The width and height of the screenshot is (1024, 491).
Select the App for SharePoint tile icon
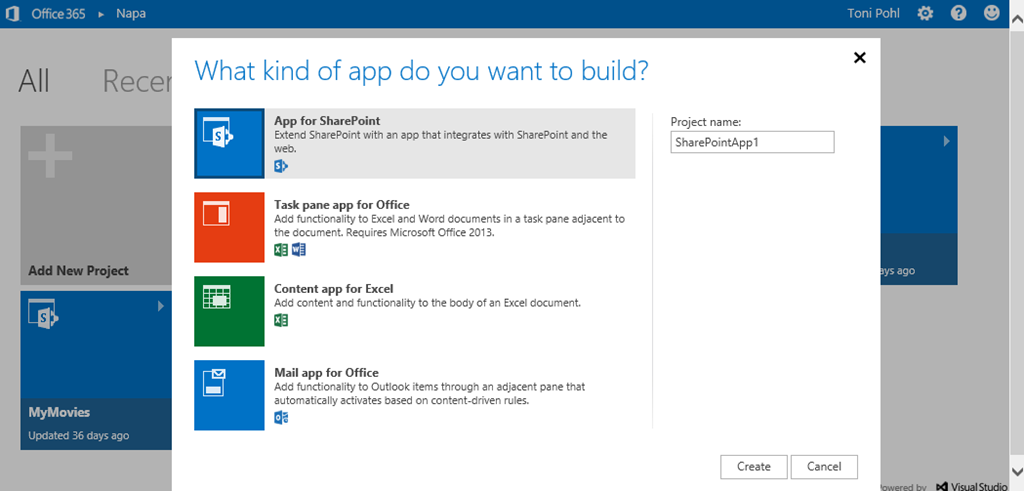point(229,144)
